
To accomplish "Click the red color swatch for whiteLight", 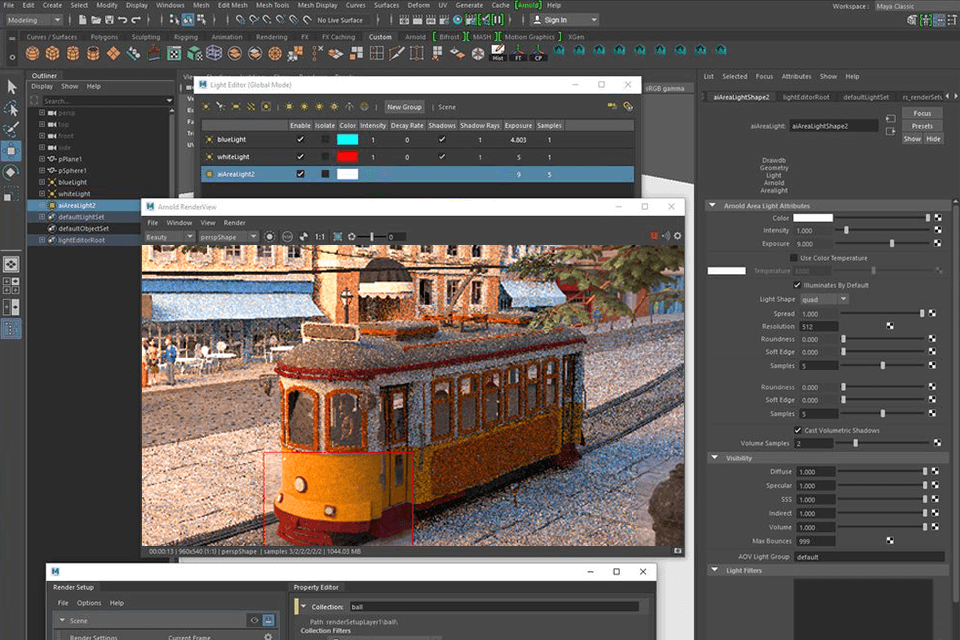I will coord(347,157).
